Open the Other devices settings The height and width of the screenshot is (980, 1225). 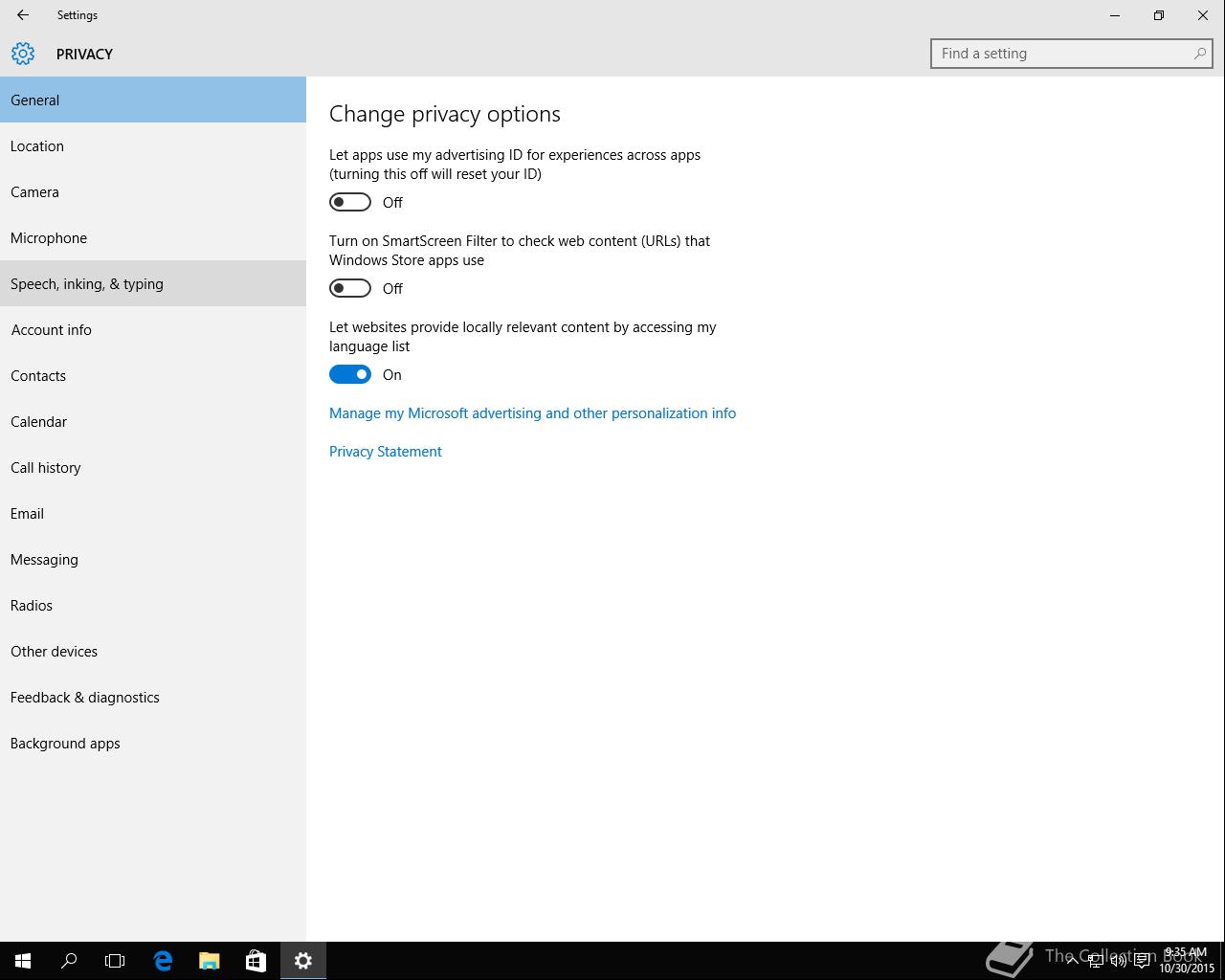click(x=153, y=651)
